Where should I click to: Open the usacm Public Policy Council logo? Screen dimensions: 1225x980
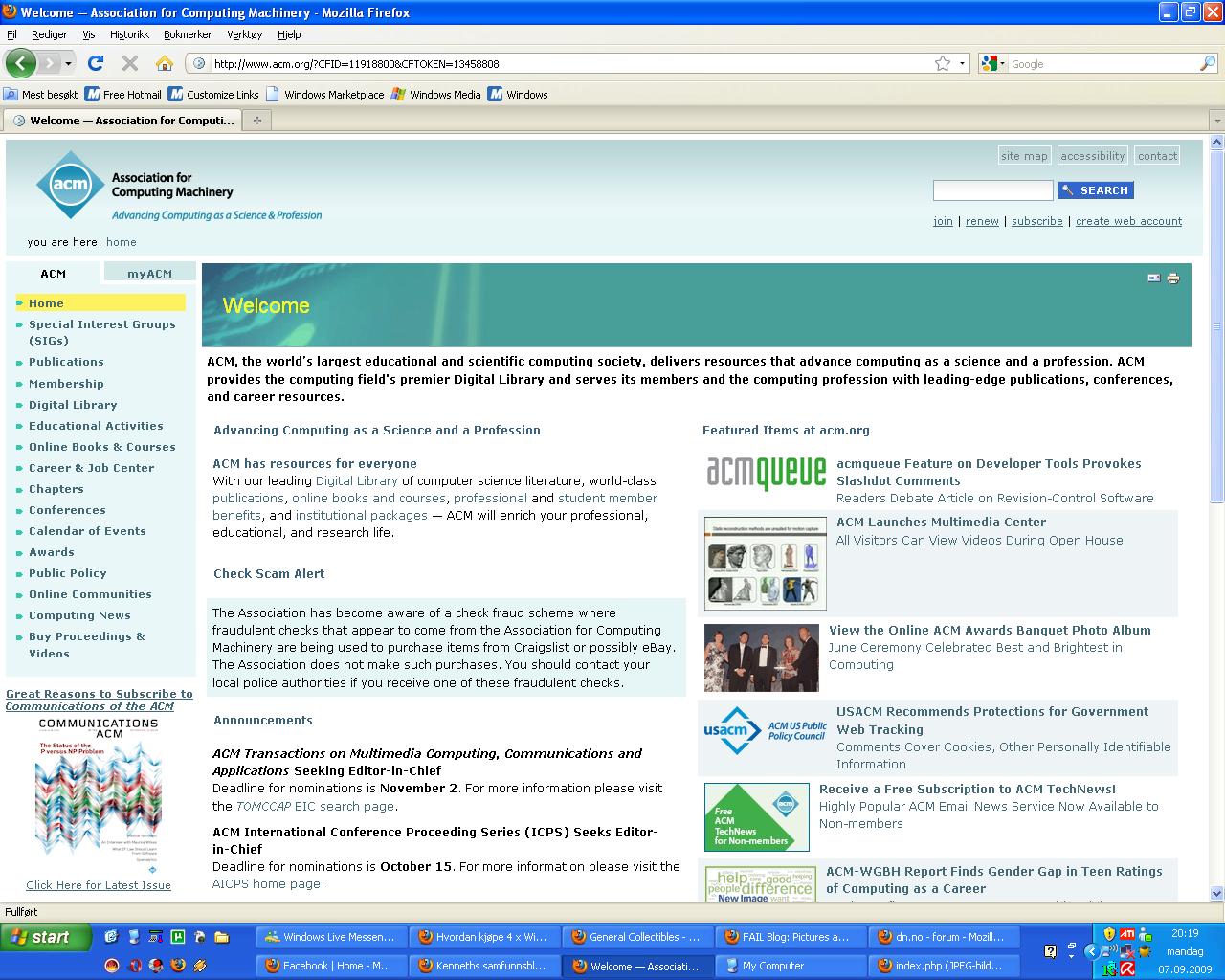(766, 732)
